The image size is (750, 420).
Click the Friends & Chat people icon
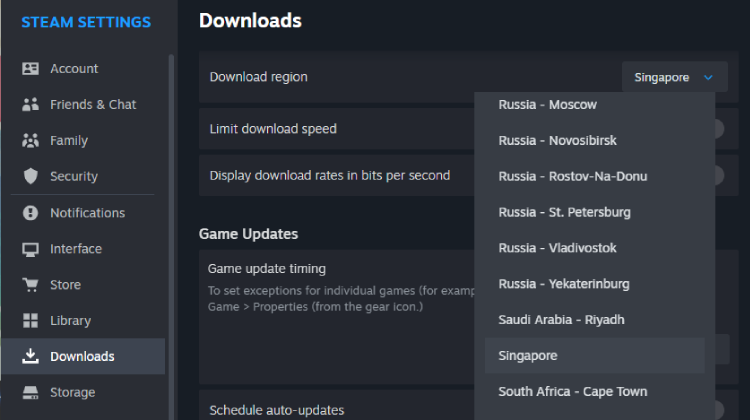(31, 104)
